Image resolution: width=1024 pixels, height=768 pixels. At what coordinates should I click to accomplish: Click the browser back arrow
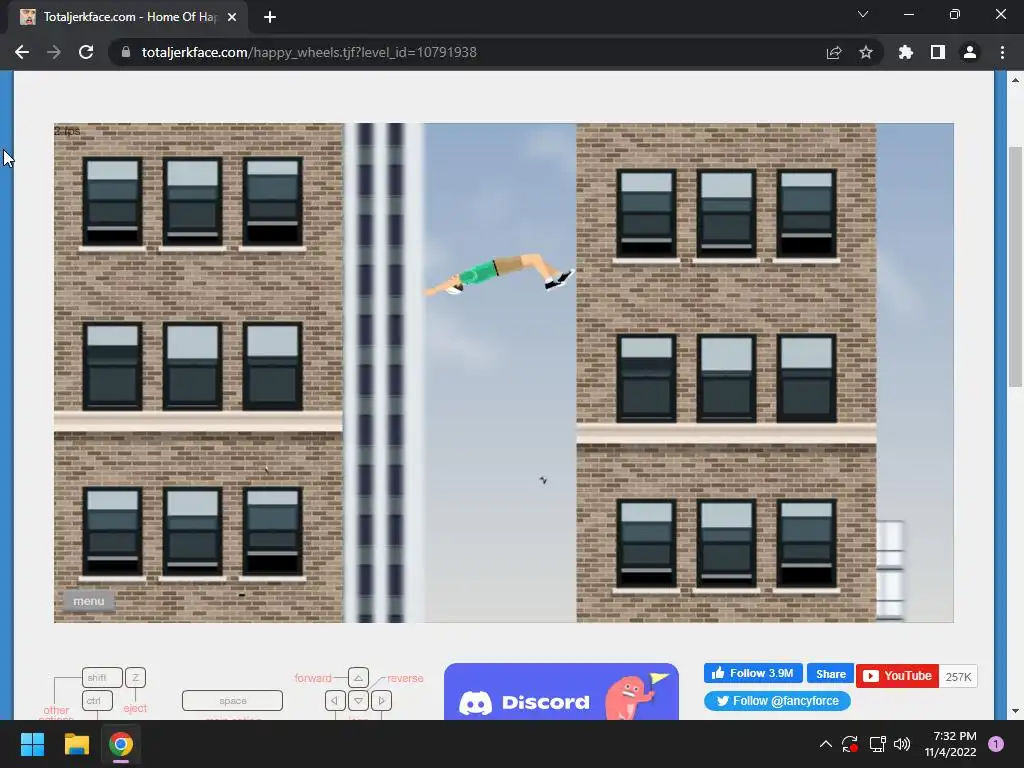point(22,52)
